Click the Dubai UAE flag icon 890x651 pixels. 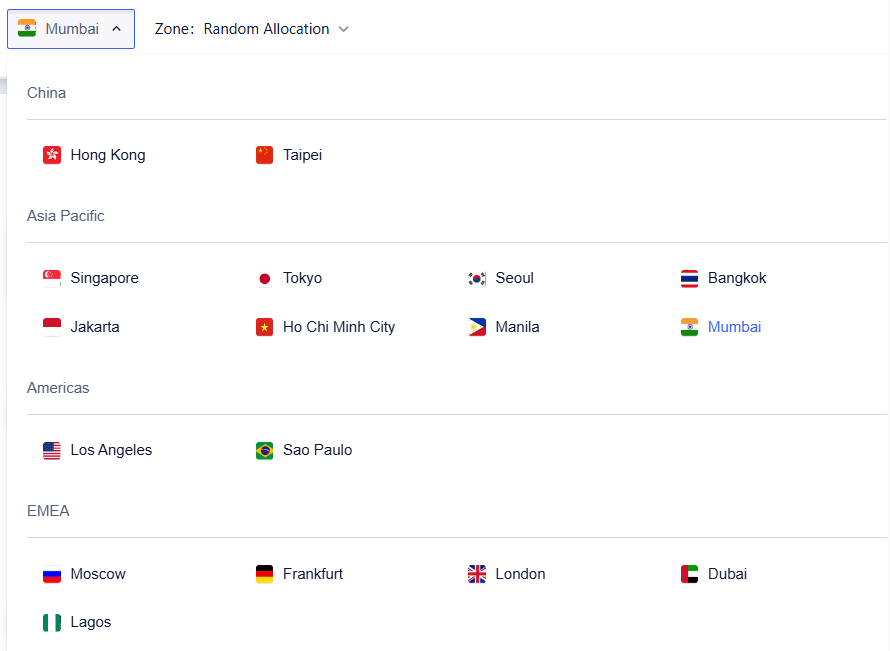point(689,574)
